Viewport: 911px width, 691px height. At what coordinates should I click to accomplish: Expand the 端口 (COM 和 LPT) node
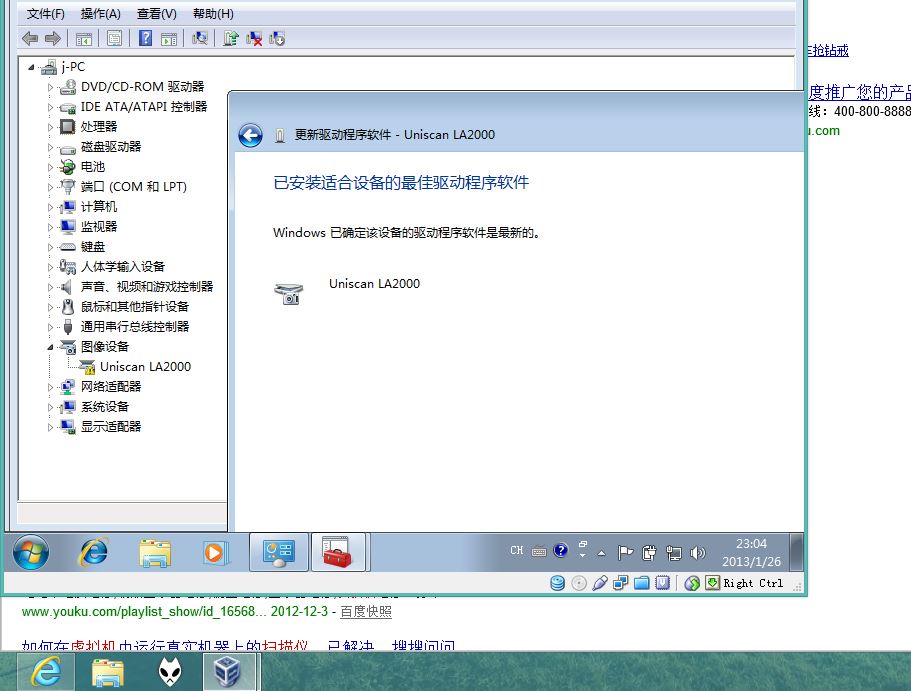51,187
